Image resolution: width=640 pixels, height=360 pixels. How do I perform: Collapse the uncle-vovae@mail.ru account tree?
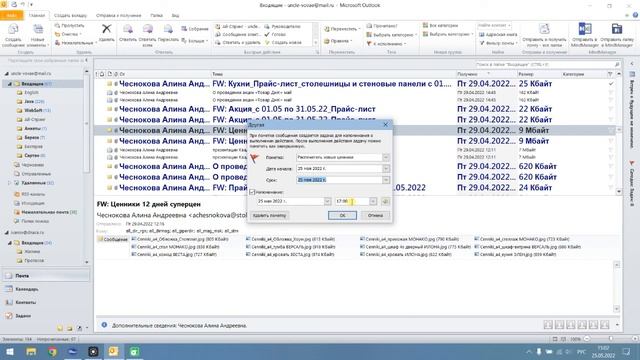click(7, 73)
